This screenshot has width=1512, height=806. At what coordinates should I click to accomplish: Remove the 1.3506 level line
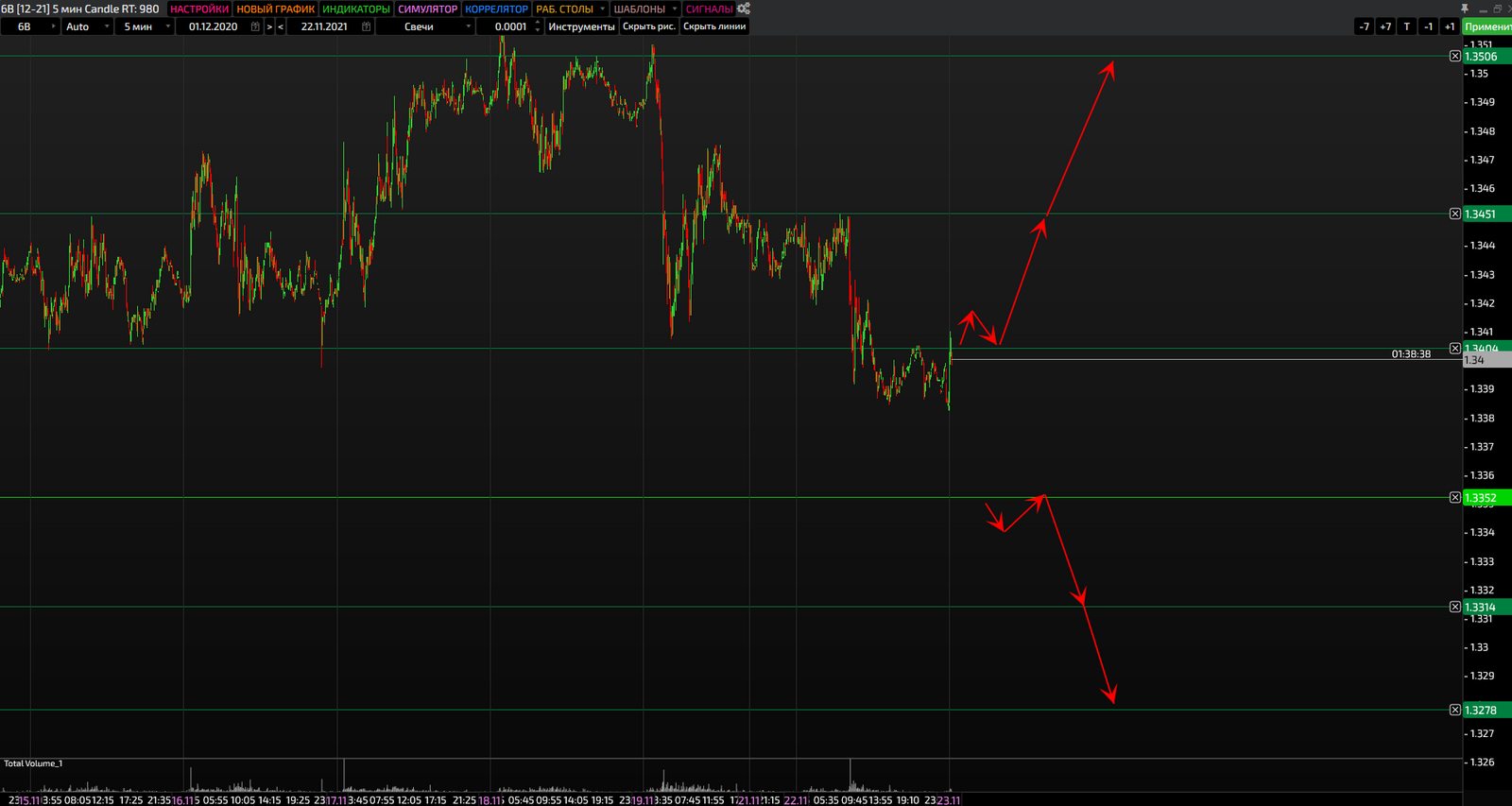(1455, 57)
